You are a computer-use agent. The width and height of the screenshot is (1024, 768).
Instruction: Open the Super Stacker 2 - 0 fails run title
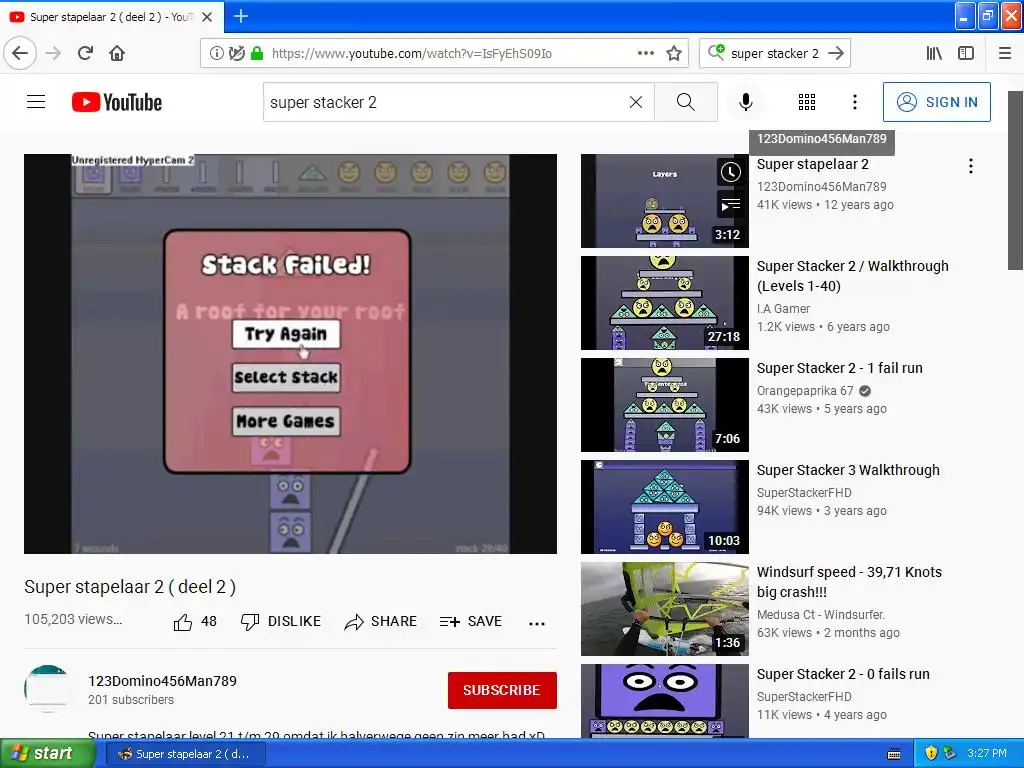click(x=843, y=674)
